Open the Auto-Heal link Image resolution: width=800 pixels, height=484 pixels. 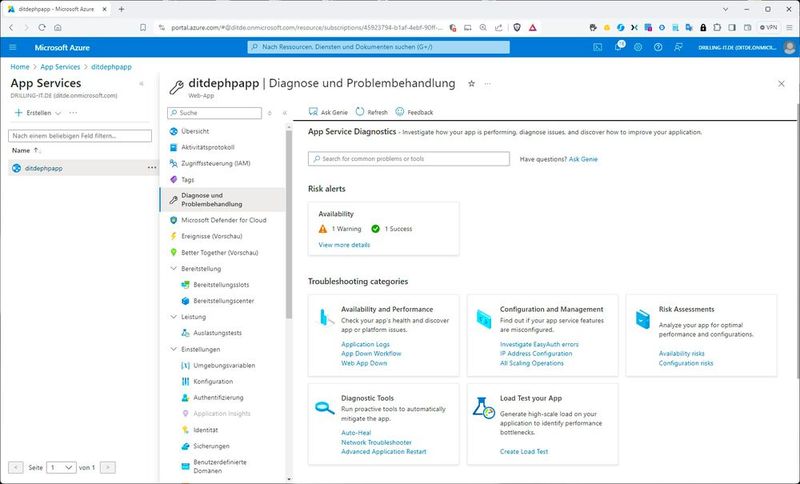point(356,432)
